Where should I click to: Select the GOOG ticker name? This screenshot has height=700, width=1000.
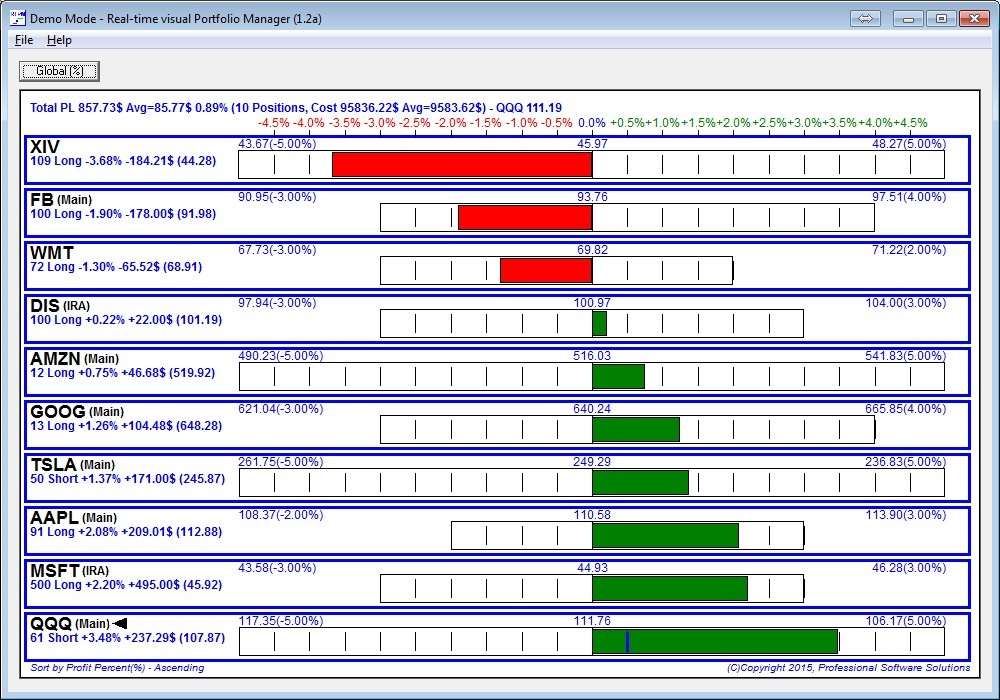click(x=57, y=411)
